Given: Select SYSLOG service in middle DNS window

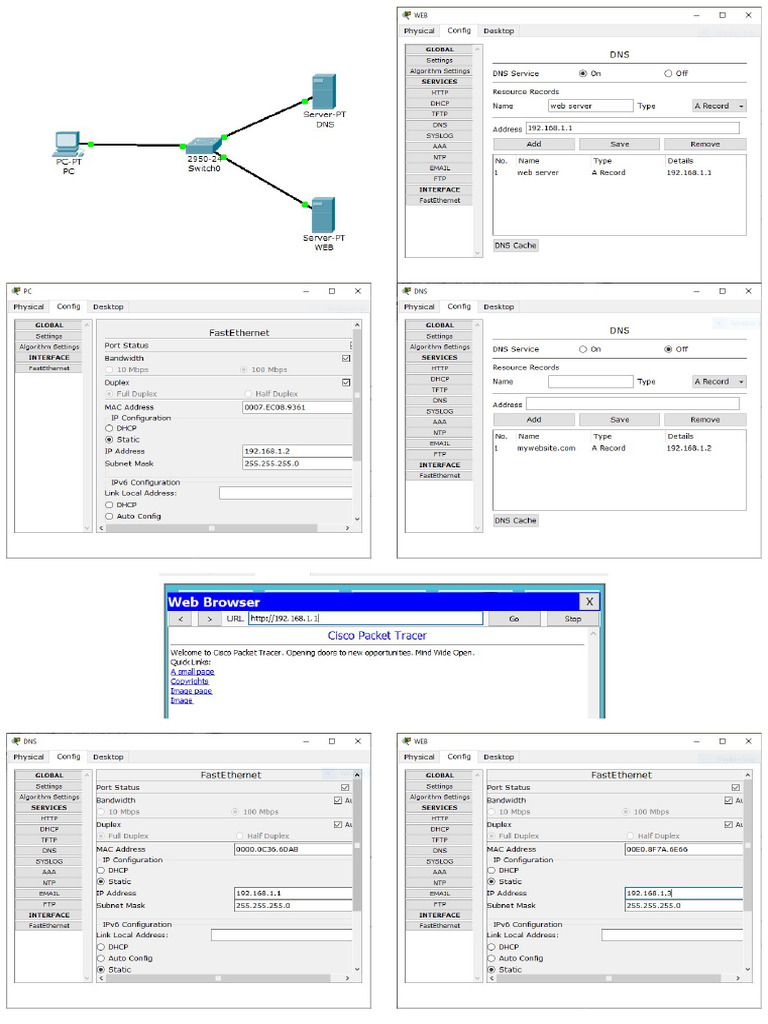Looking at the screenshot, I should [x=440, y=411].
